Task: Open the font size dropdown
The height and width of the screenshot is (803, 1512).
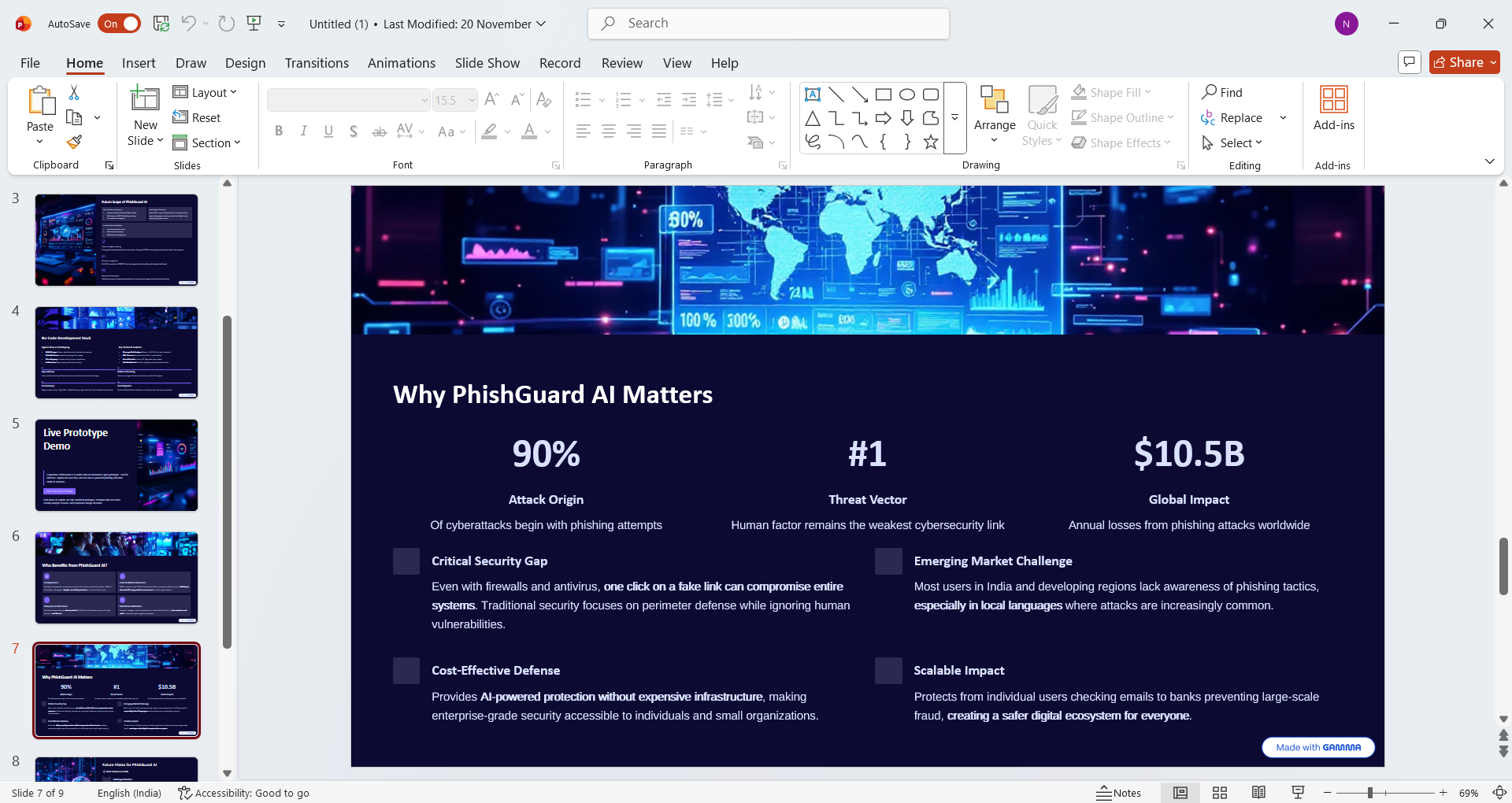Action: click(472, 100)
